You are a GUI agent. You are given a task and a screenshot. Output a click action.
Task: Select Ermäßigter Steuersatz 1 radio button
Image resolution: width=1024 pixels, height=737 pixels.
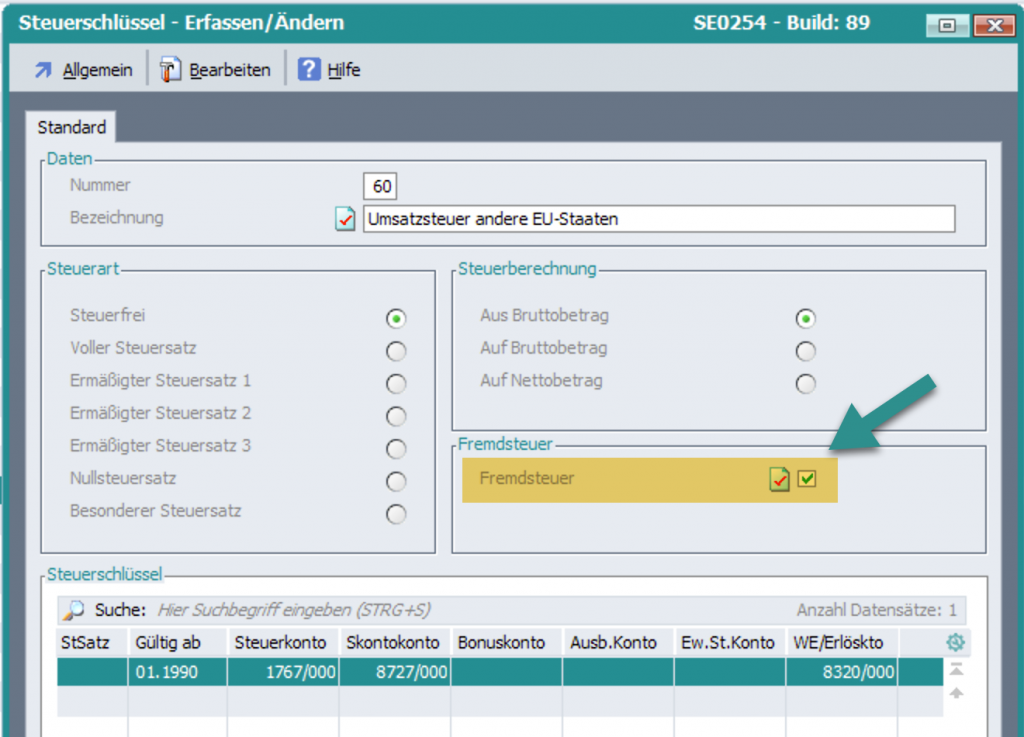[397, 384]
